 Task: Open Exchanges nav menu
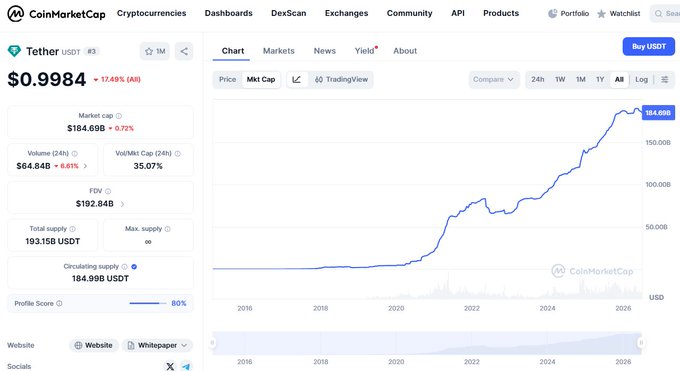(x=347, y=13)
